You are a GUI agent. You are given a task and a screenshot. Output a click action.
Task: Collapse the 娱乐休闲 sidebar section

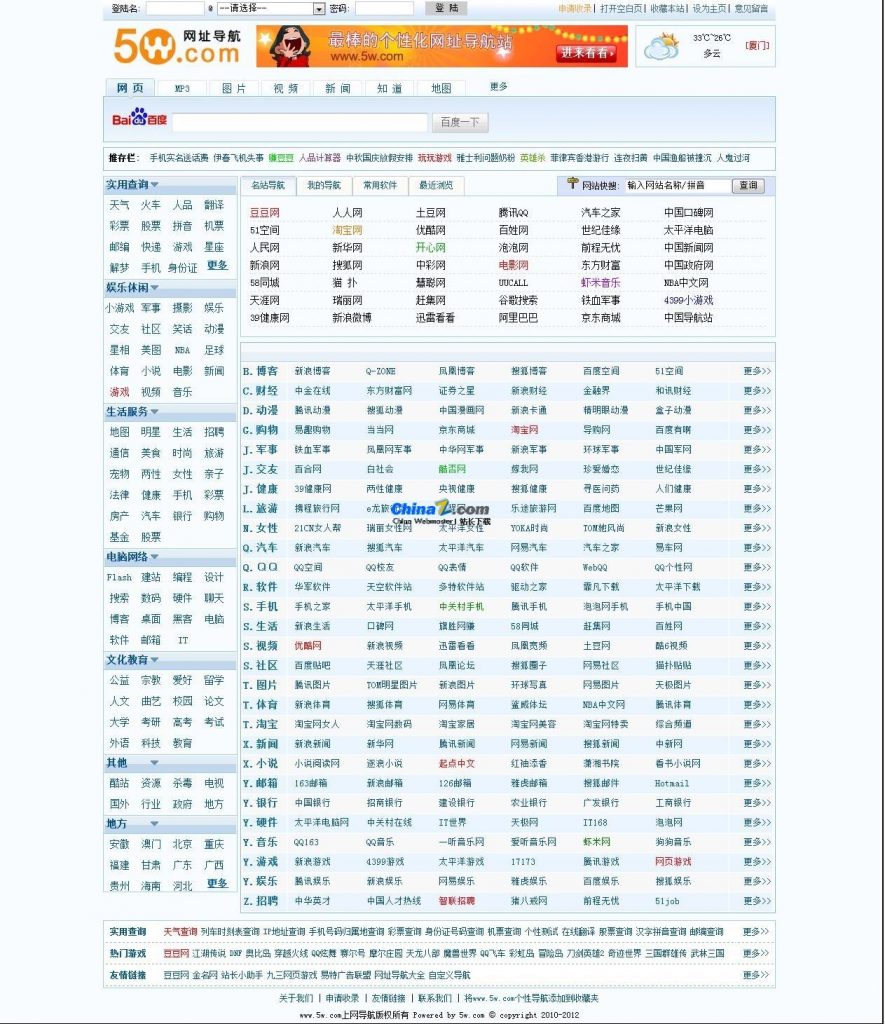(154, 287)
